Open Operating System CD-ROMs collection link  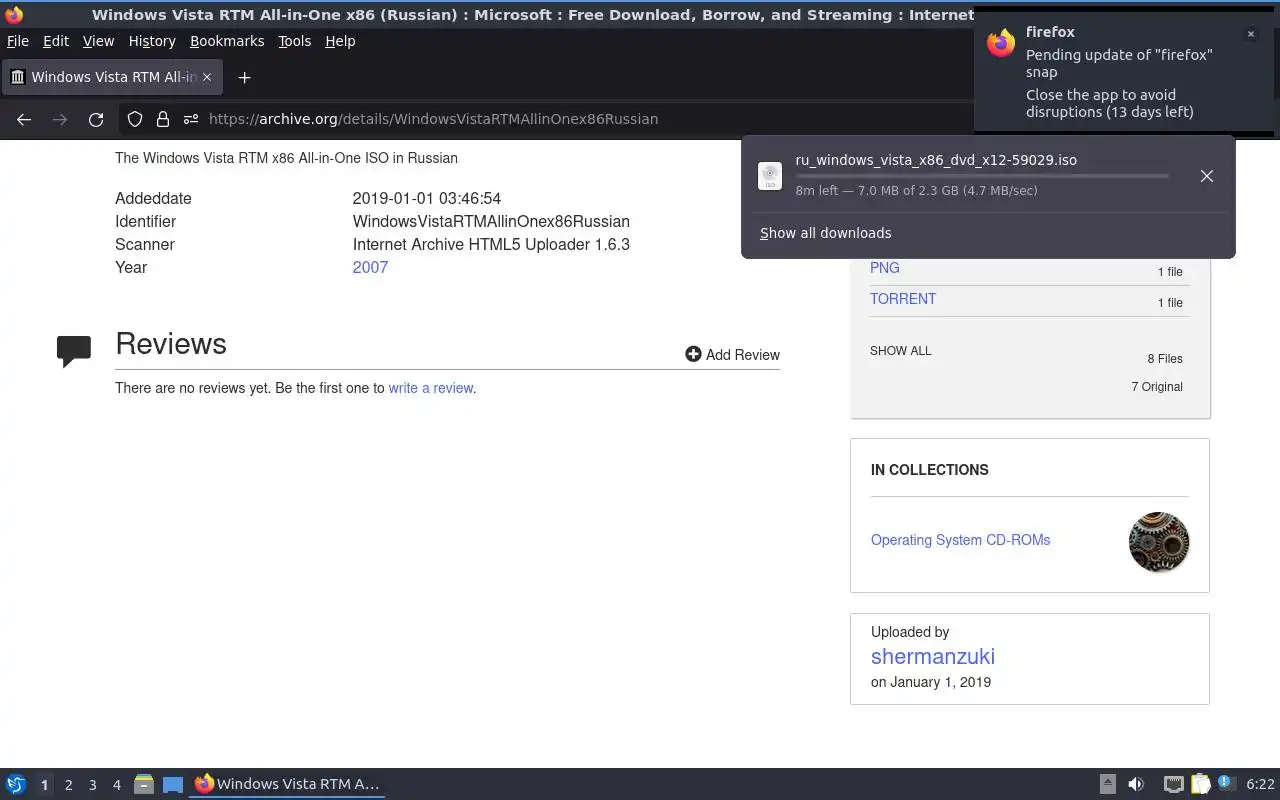coord(960,540)
